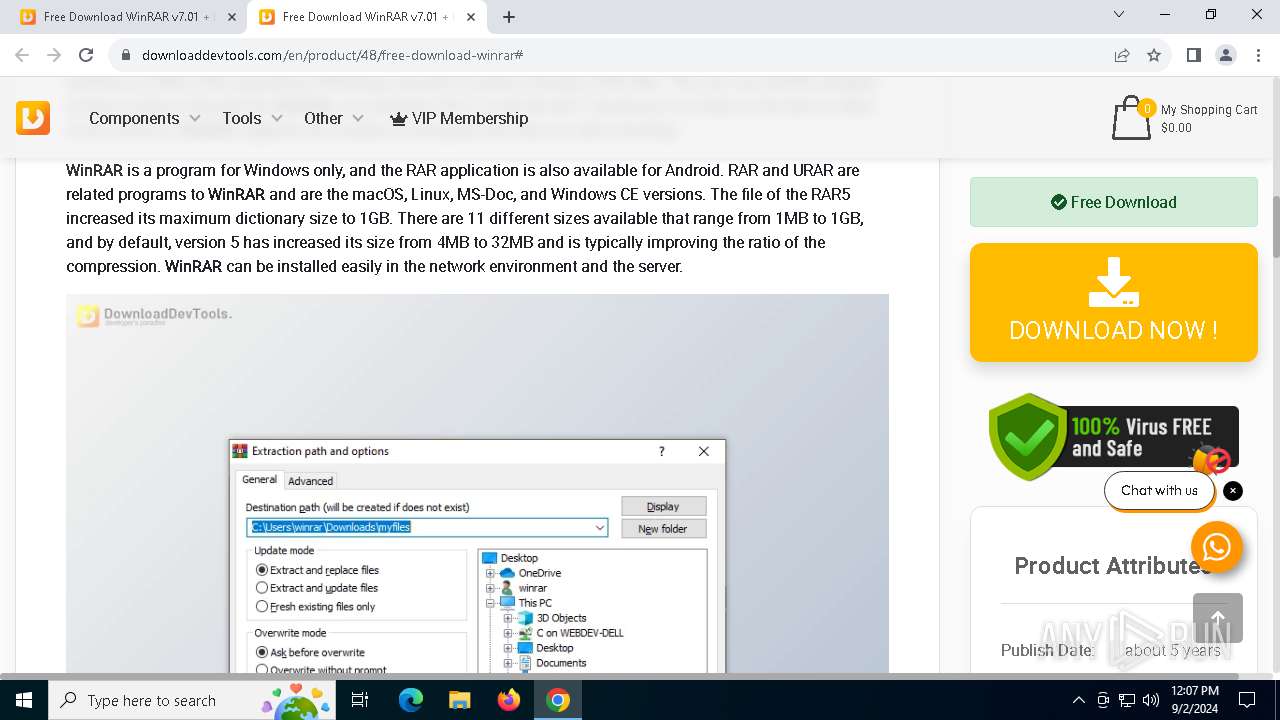Bookmark this page with the star icon
Image resolution: width=1280 pixels, height=720 pixels.
[x=1154, y=55]
